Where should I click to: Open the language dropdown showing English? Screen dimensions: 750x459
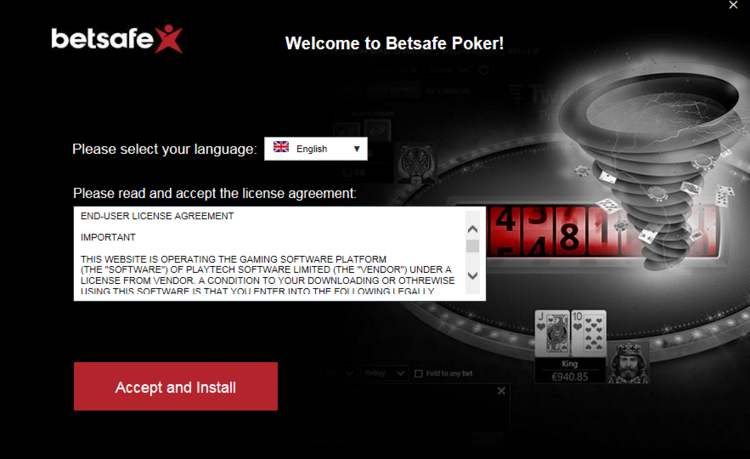(x=316, y=149)
